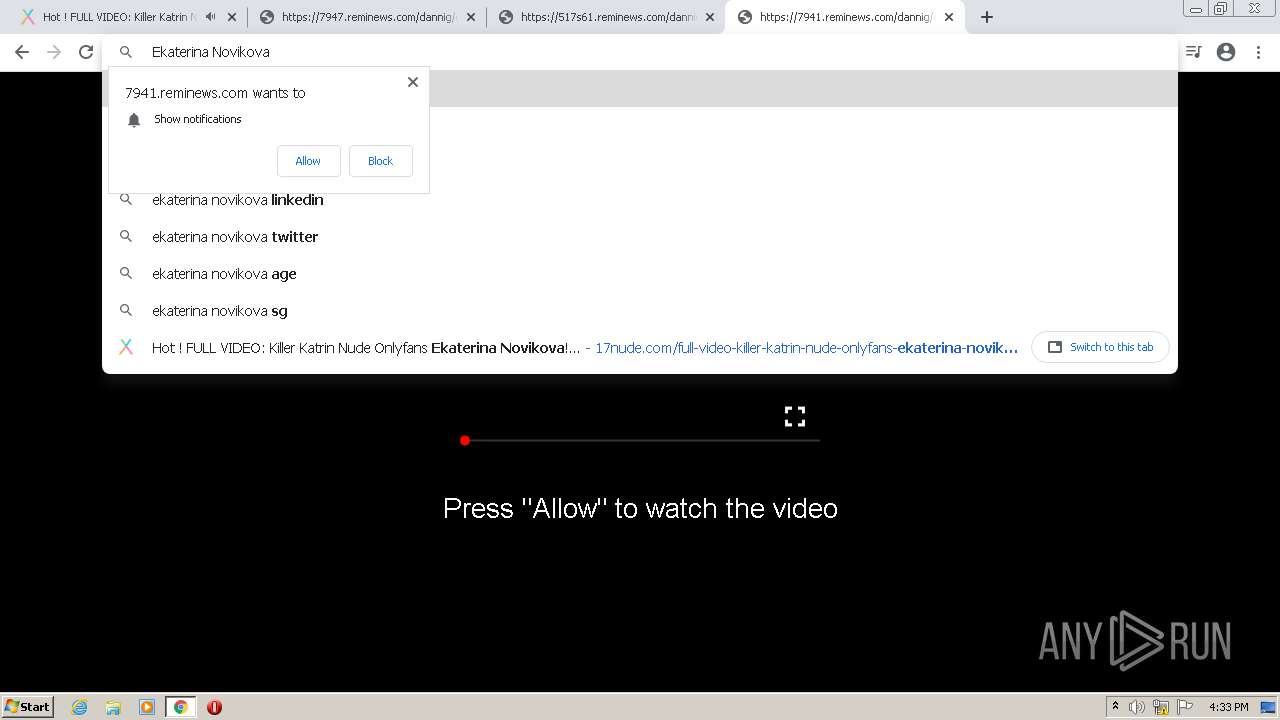Viewport: 1280px width, 720px height.
Task: Show hidden system tray icons
Action: pos(1115,707)
